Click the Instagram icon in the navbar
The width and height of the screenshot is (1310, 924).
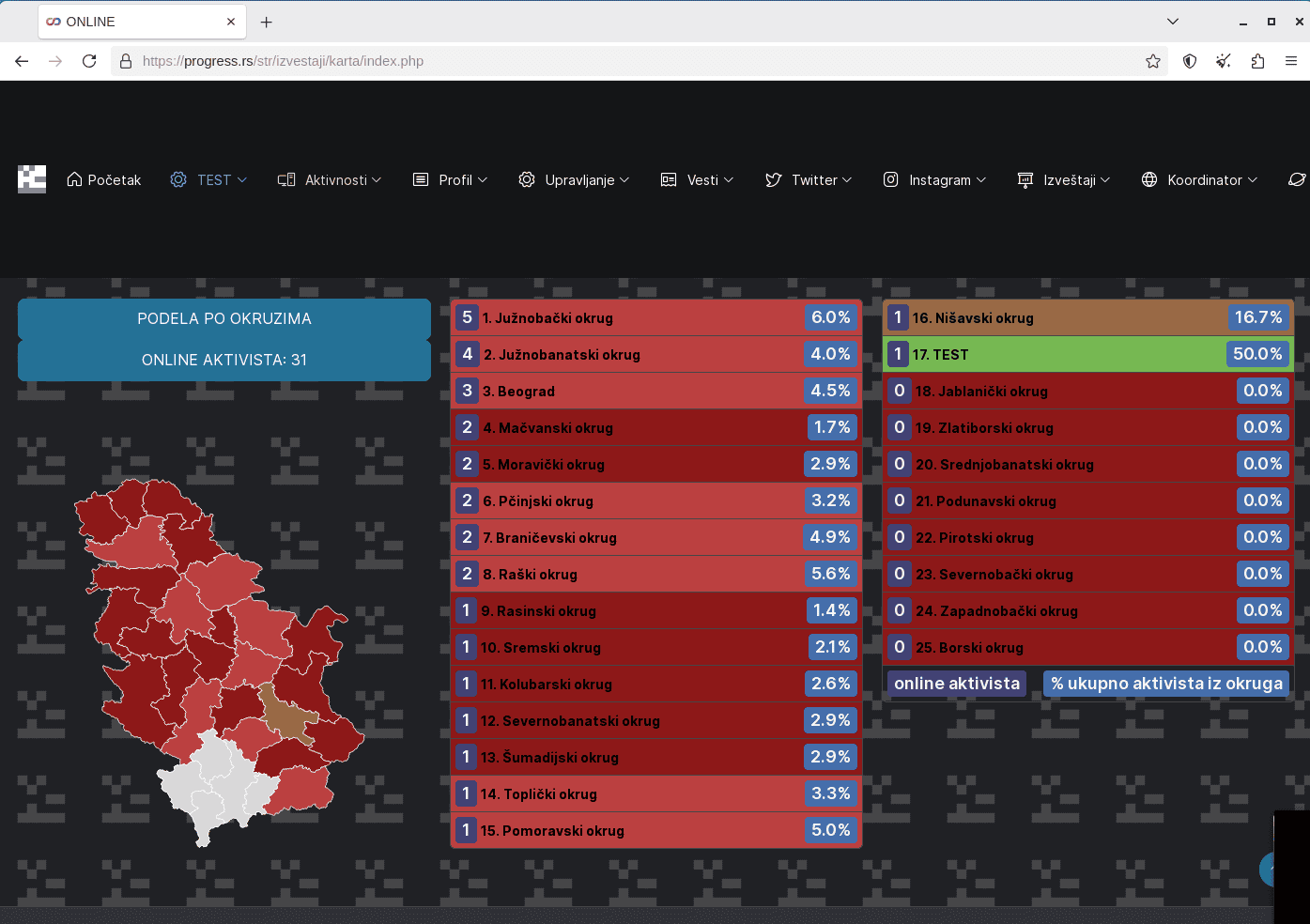(x=891, y=179)
